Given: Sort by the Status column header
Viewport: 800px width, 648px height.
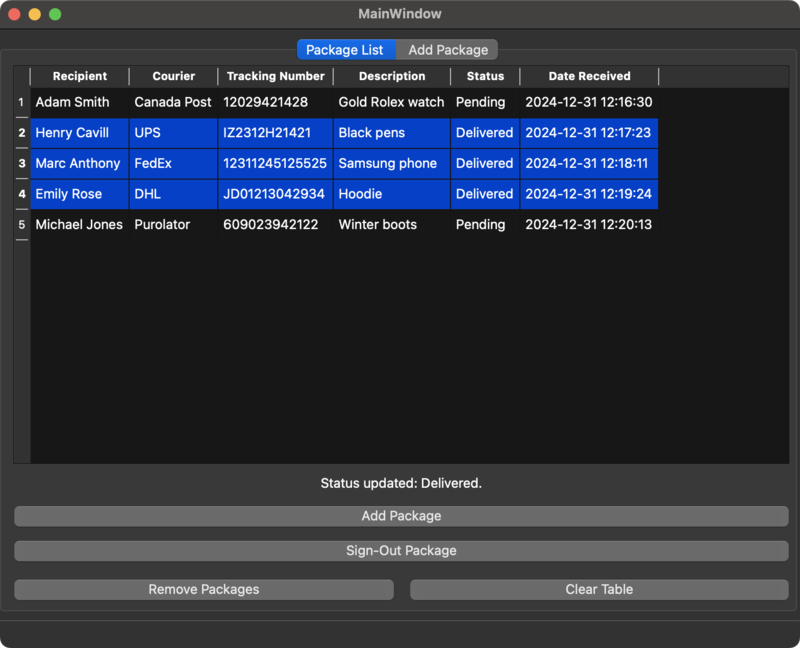Looking at the screenshot, I should (485, 76).
